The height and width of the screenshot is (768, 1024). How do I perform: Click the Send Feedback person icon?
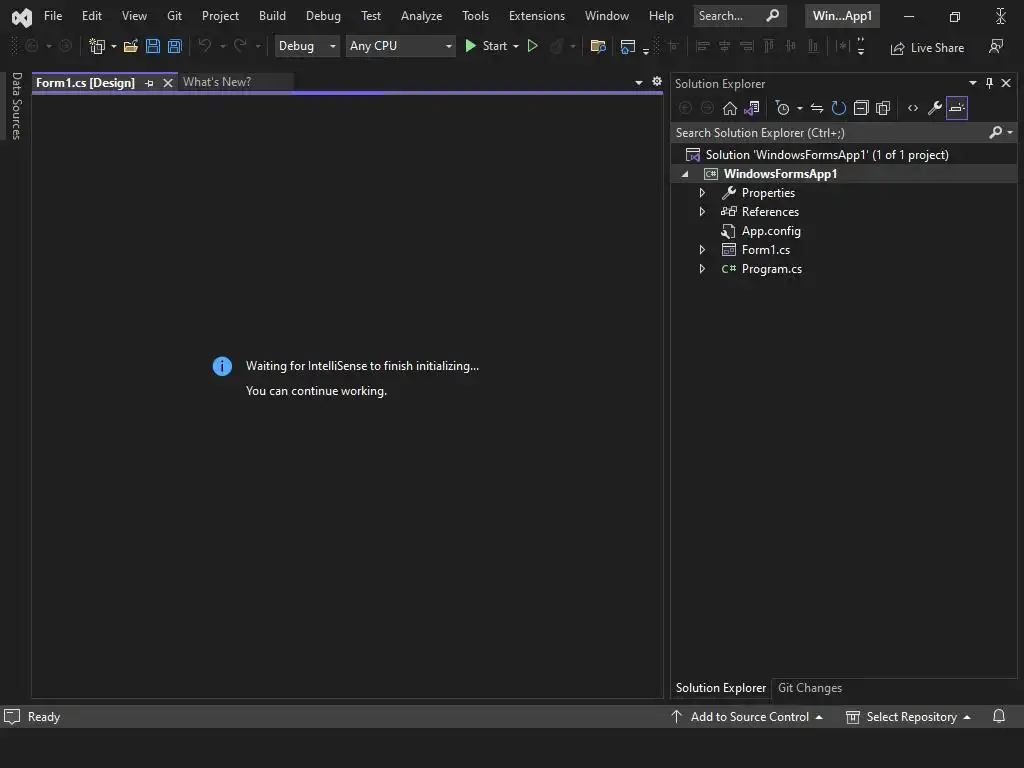coord(996,46)
